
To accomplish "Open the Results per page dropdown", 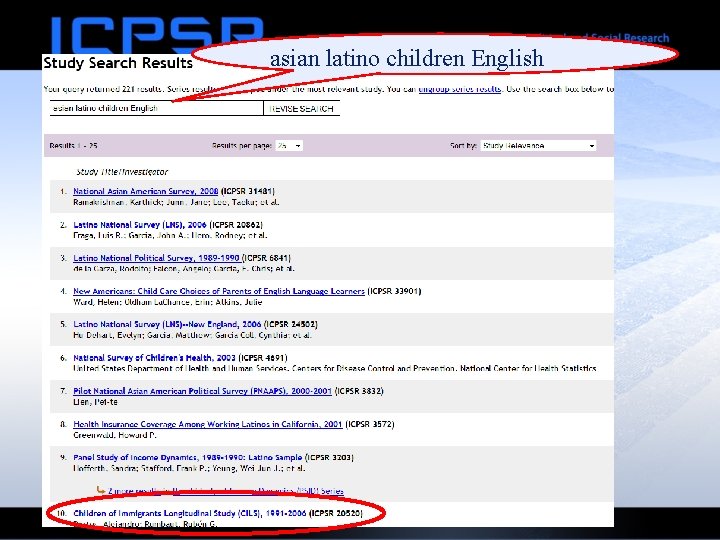I will click(289, 146).
